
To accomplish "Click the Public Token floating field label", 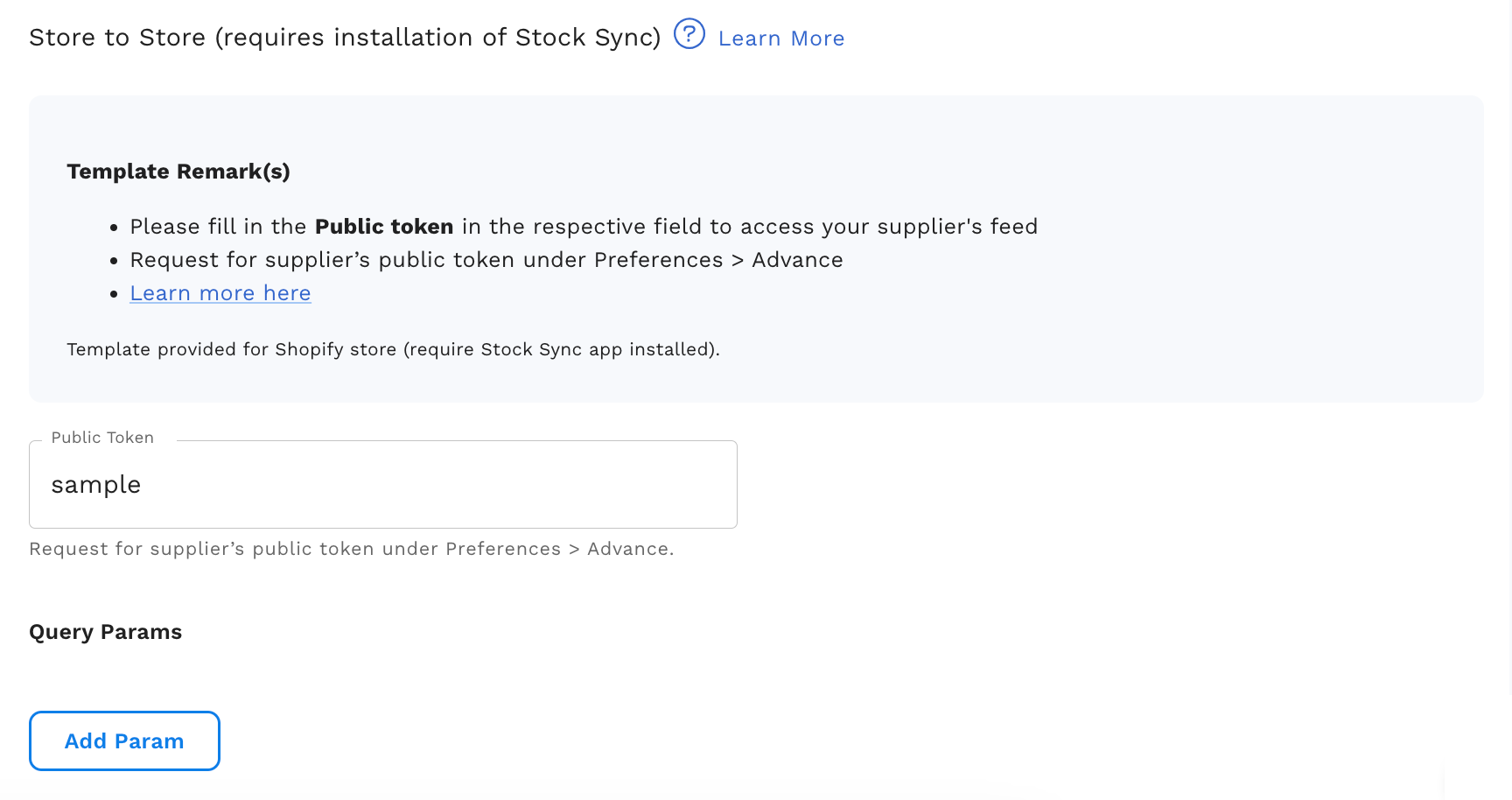I will point(102,438).
